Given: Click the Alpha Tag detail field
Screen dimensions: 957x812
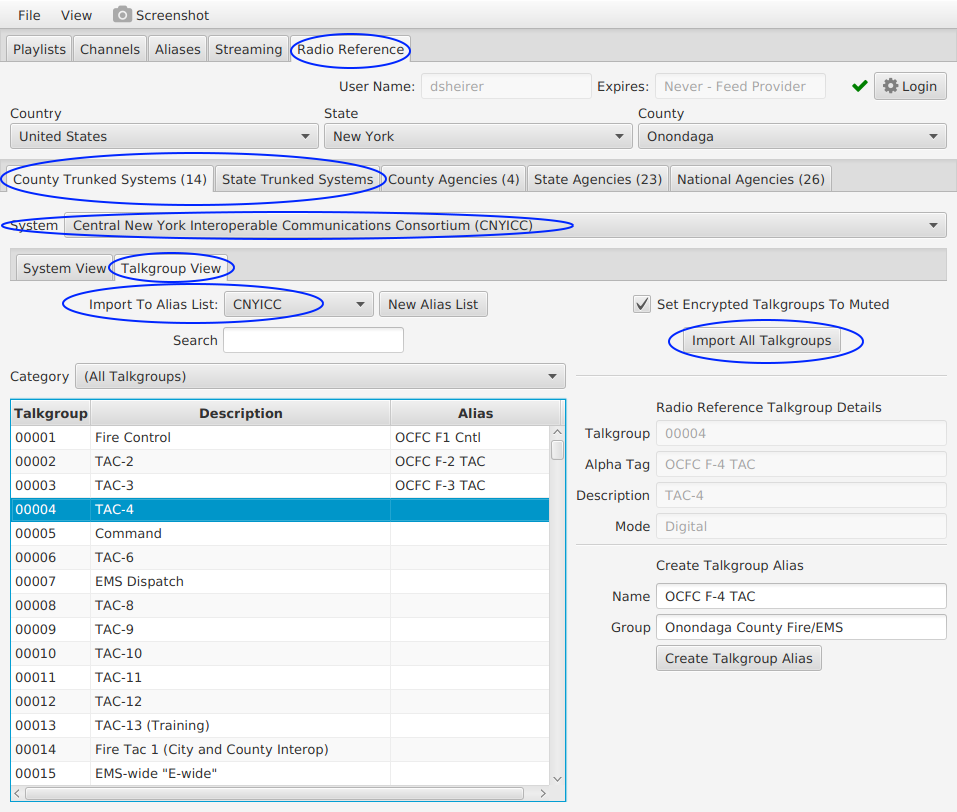Looking at the screenshot, I should point(801,464).
